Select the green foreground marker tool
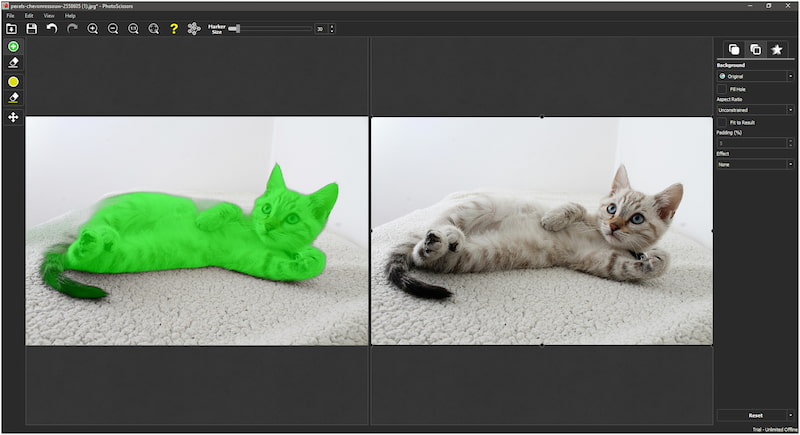 pos(13,47)
